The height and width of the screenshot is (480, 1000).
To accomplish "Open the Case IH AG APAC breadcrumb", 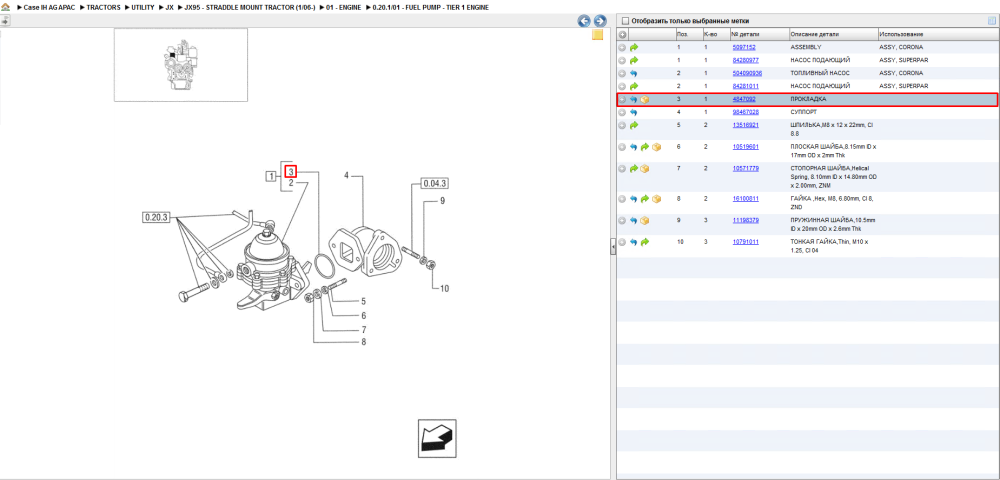I will pyautogui.click(x=48, y=7).
